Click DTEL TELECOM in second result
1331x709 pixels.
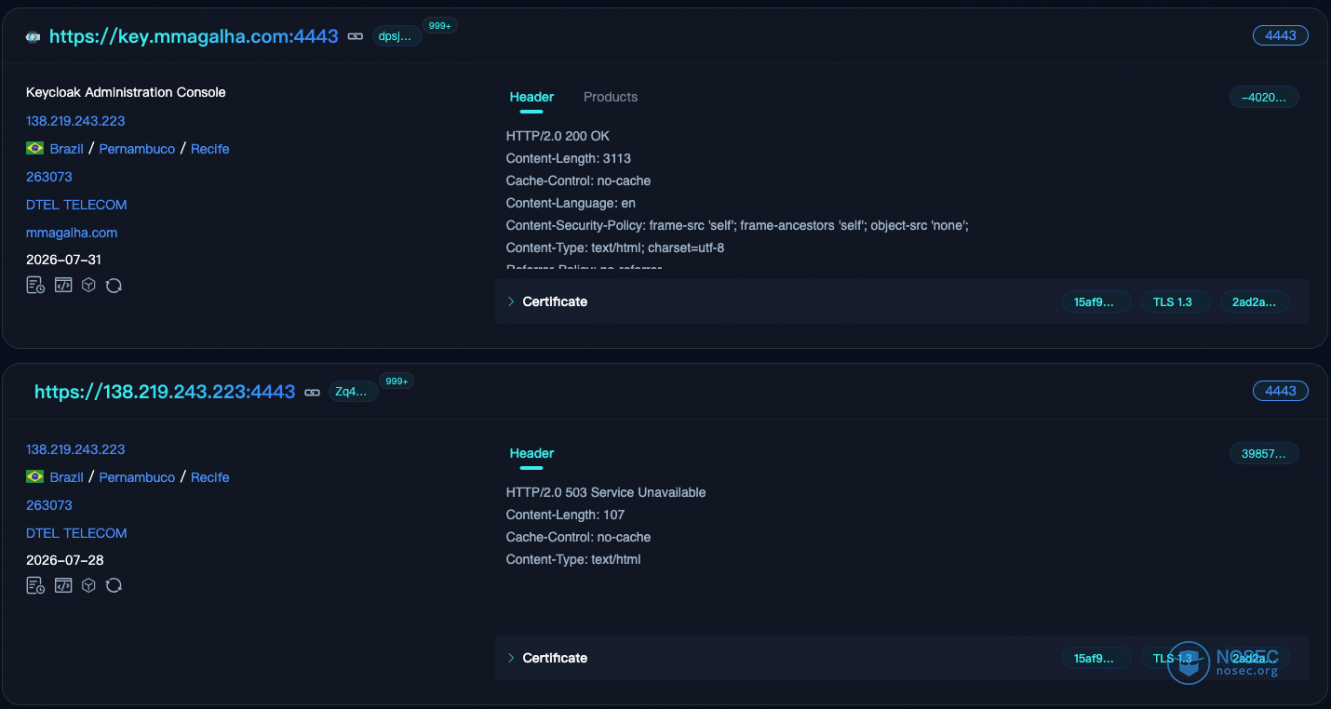[x=77, y=533]
